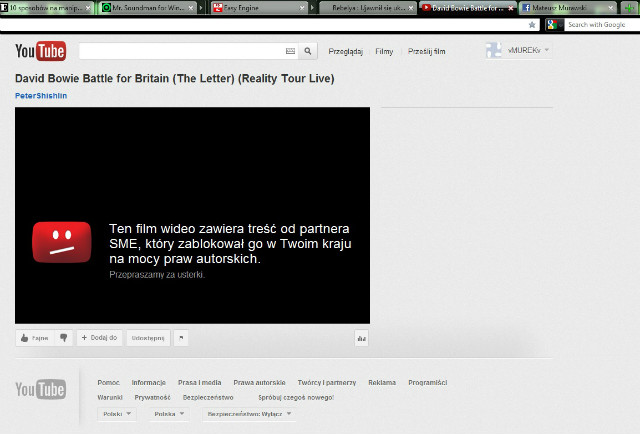640x434 pixels.
Task: Switch to the Easy Engine tab
Action: pyautogui.click(x=258, y=8)
